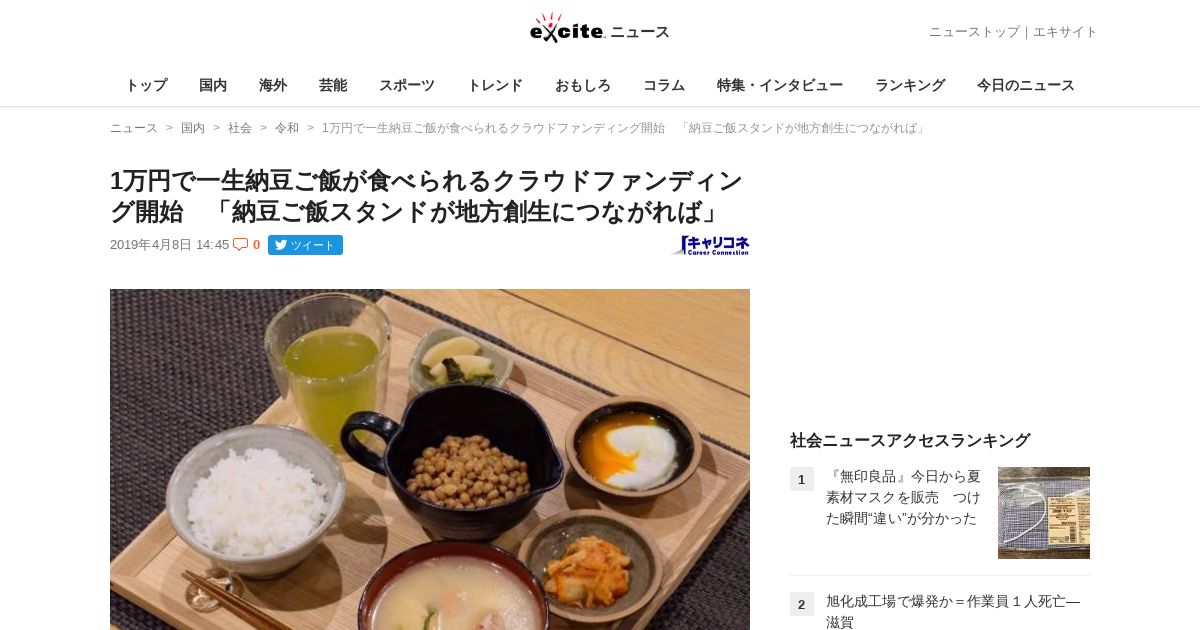
Task: Open the トップ navigation tab
Action: tap(146, 85)
